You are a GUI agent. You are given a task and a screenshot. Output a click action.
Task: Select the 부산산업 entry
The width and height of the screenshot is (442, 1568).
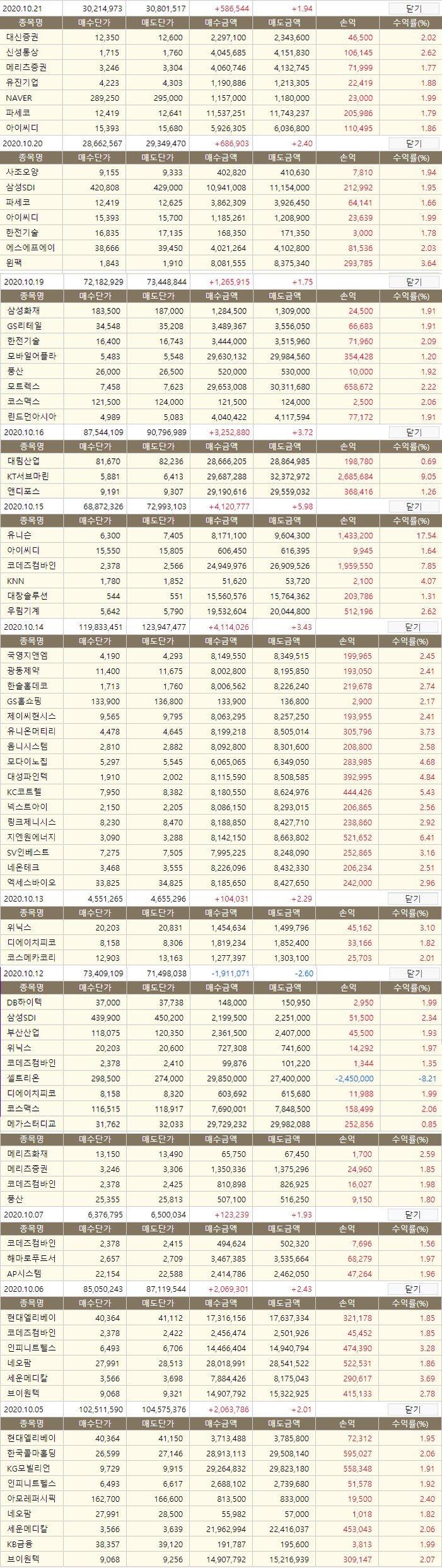pyautogui.click(x=221, y=1033)
